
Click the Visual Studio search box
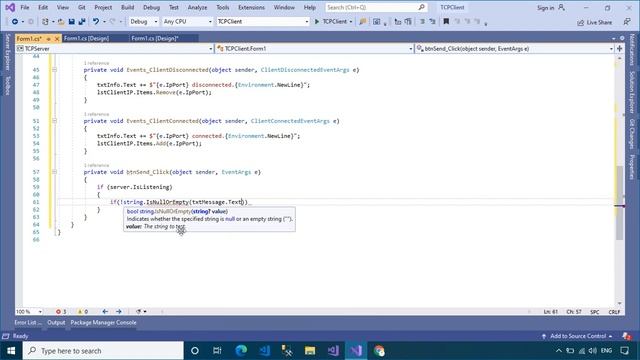[376, 7]
